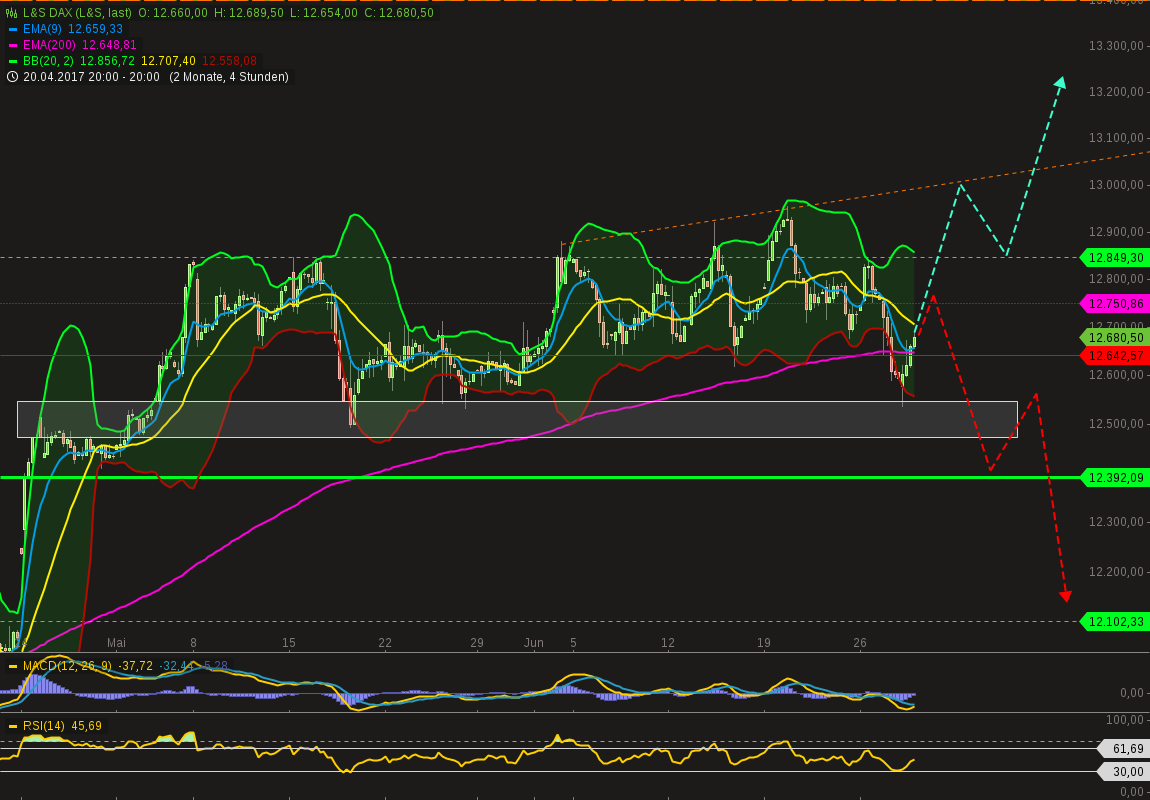Click the green 12.392,09 price tag
1150x800 pixels.
point(1116,478)
